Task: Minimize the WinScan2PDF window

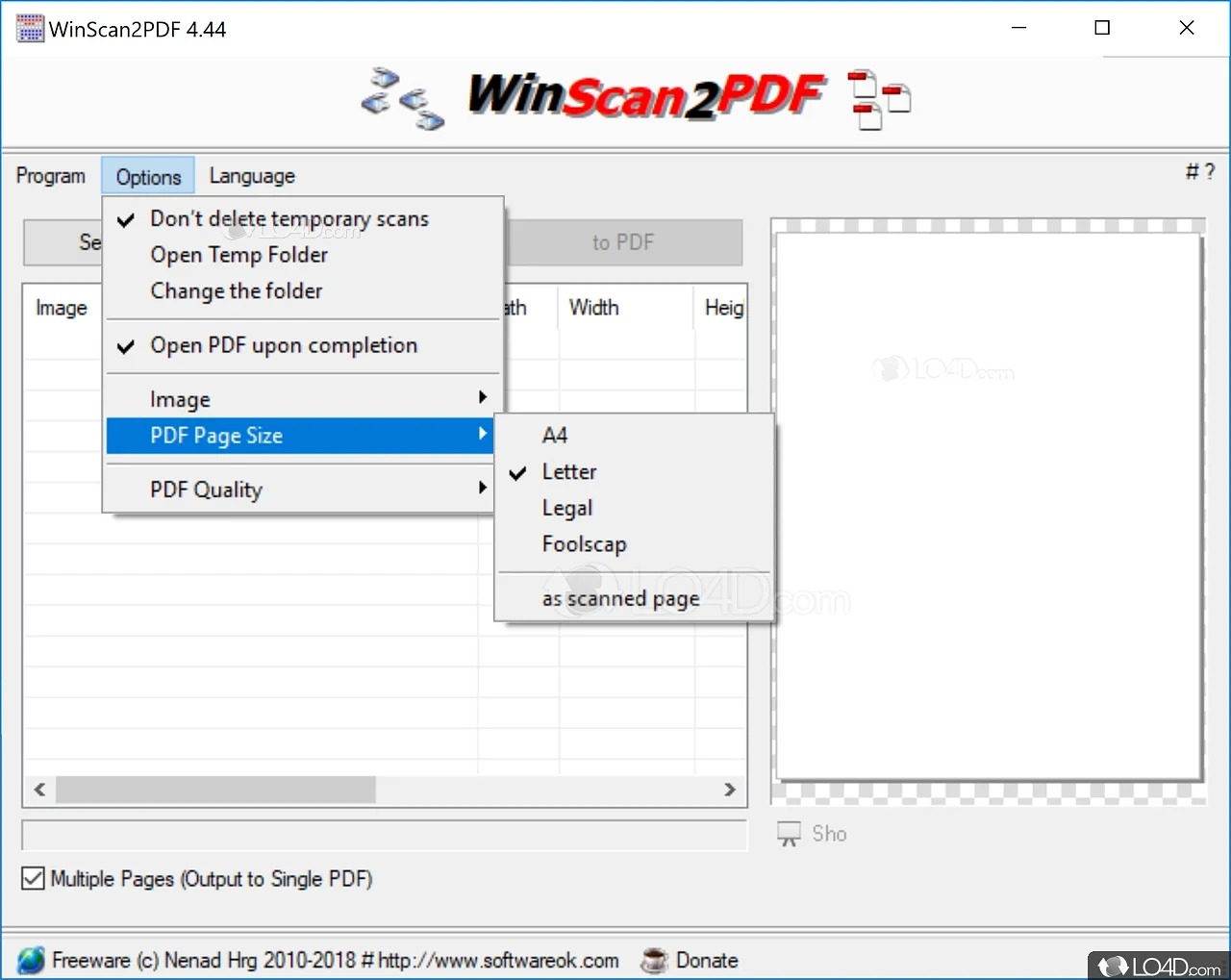Action: point(1019,28)
